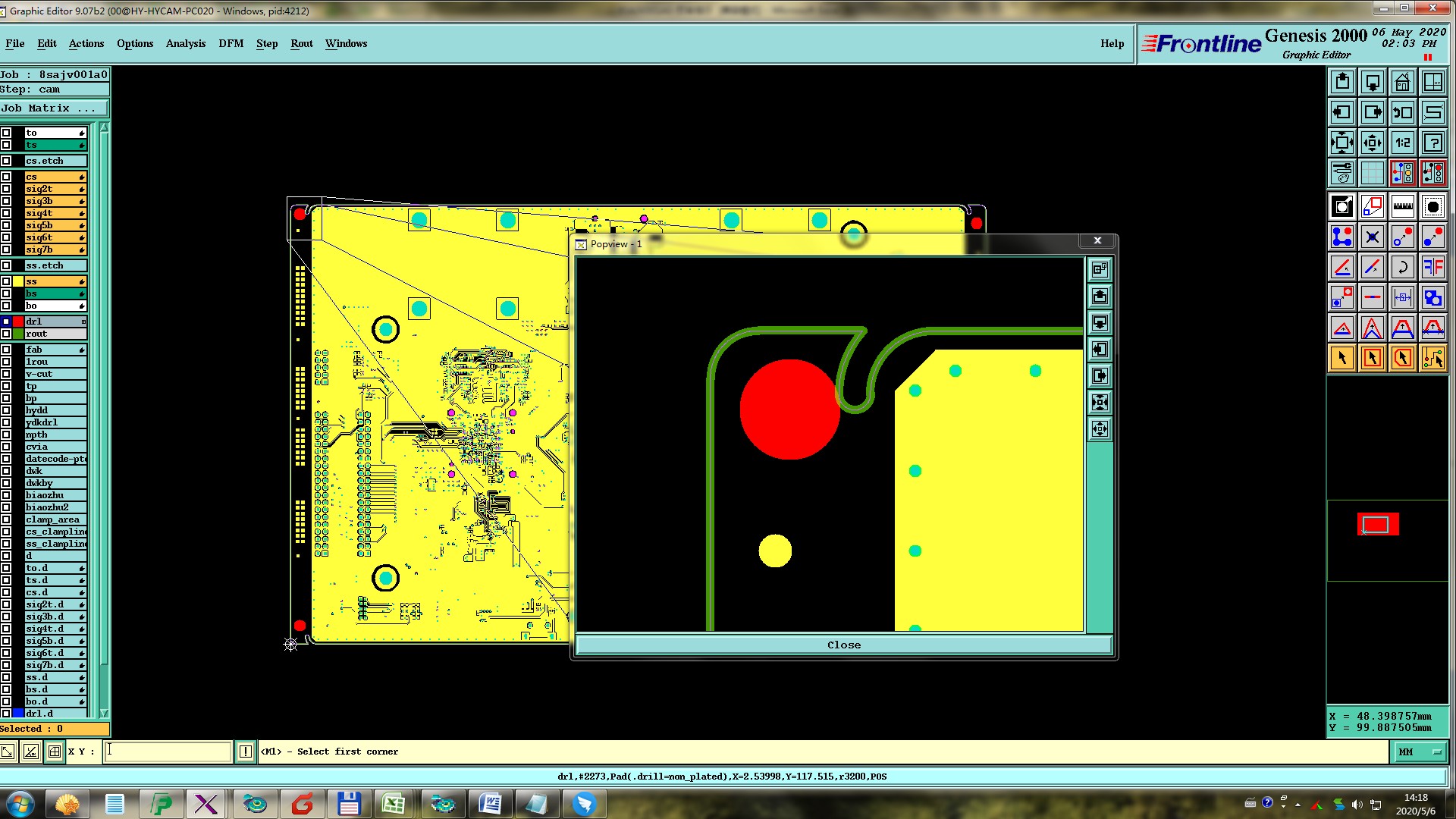Click the net selection arrow tool
Screen dimensions: 1456x819
pos(1432,358)
